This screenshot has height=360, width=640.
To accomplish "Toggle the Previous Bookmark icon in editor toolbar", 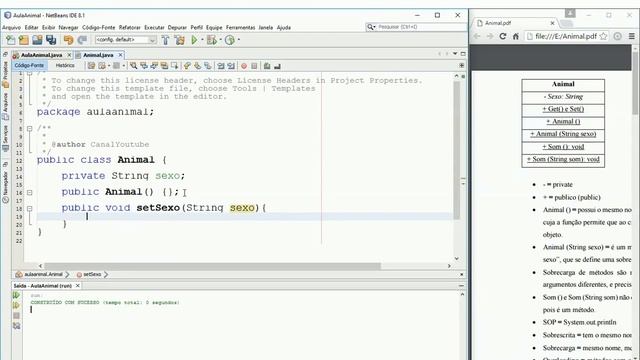I will [187, 66].
